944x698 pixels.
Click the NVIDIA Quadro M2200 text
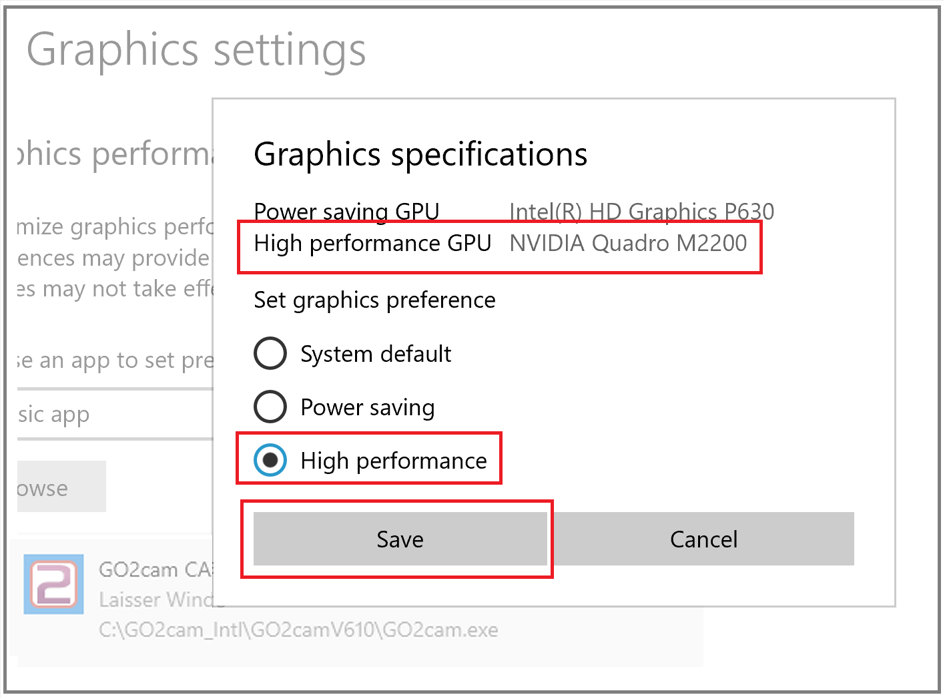tap(628, 243)
